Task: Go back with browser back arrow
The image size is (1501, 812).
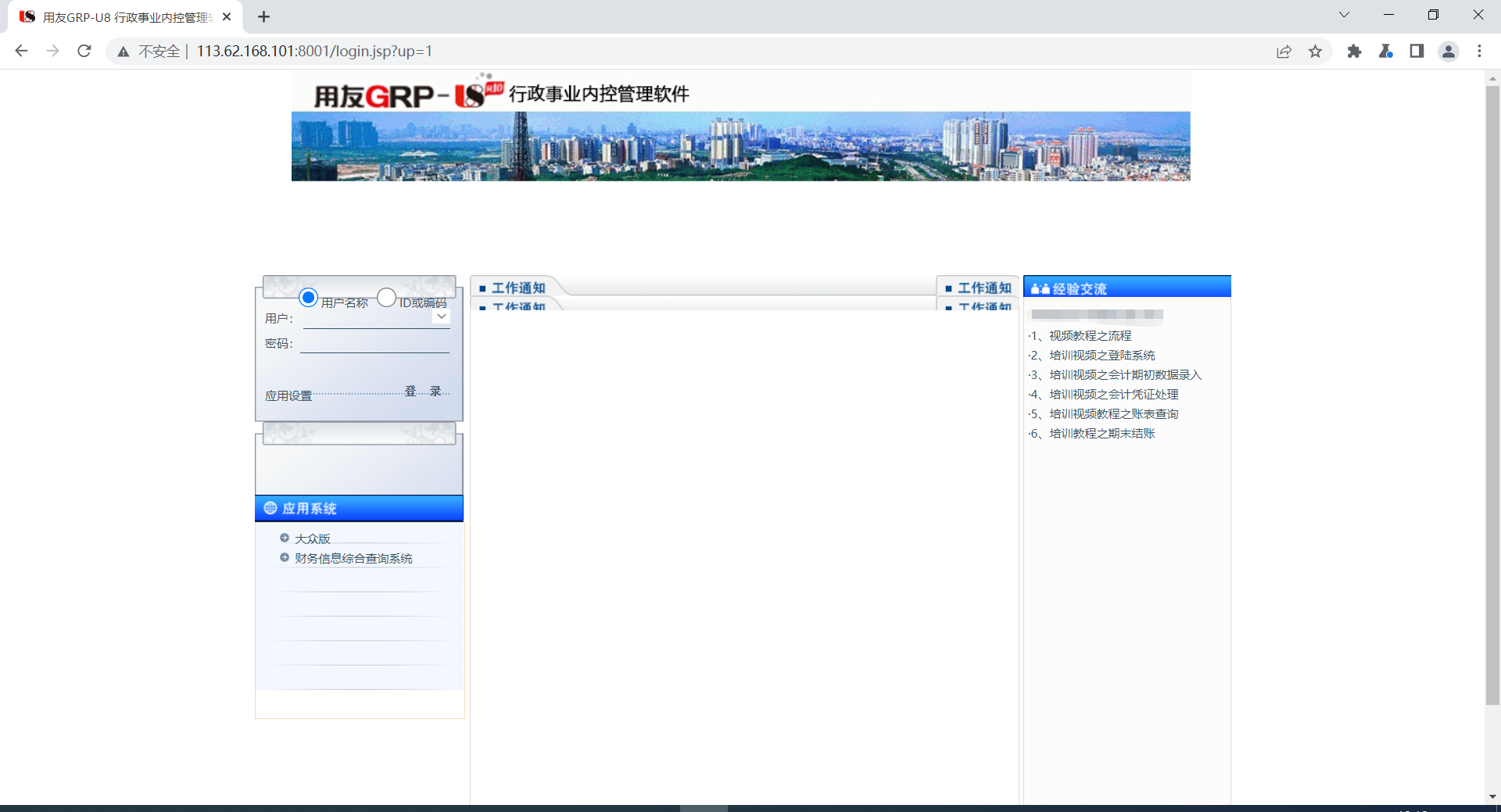Action: point(21,51)
